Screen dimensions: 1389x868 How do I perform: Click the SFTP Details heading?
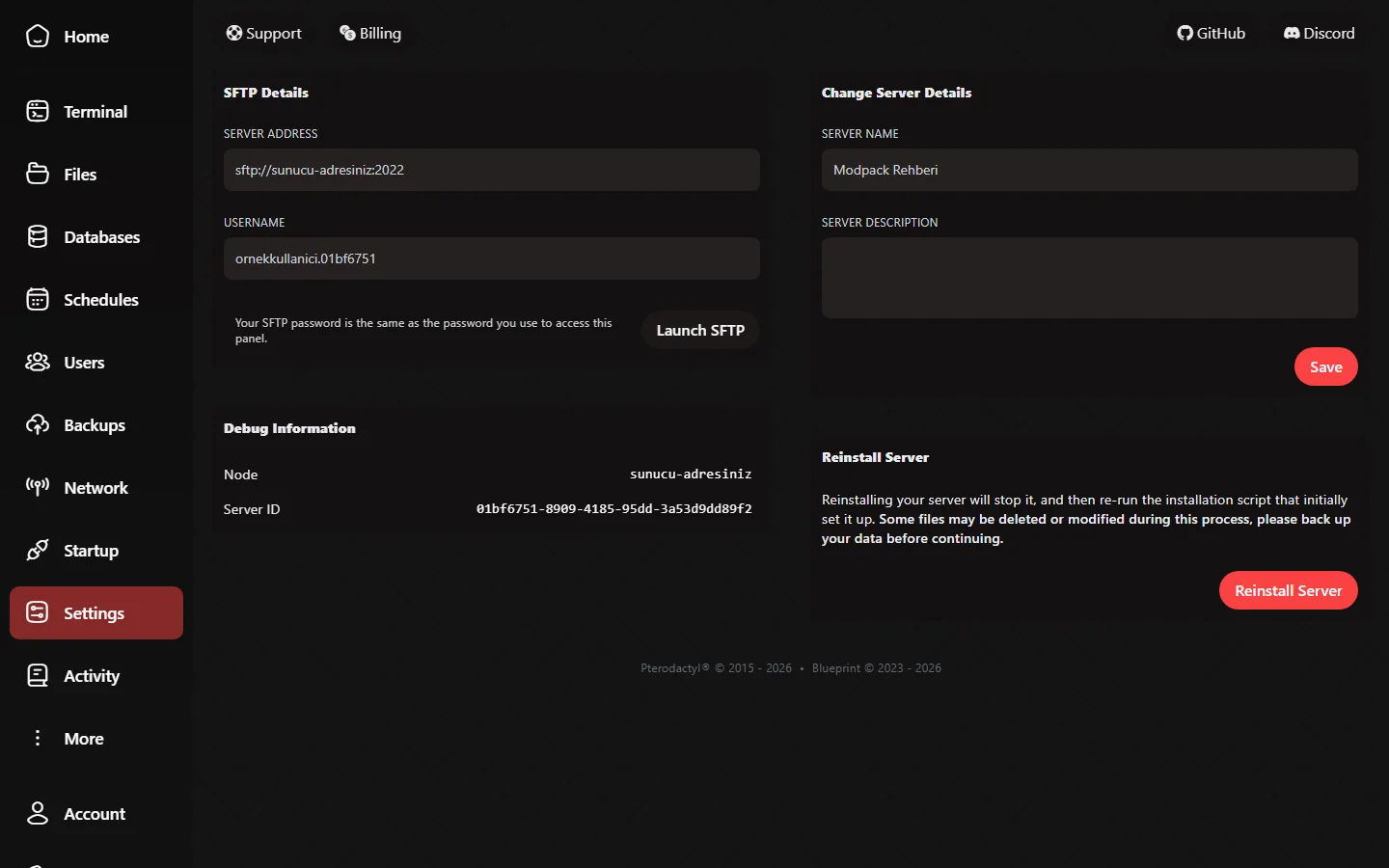[266, 93]
